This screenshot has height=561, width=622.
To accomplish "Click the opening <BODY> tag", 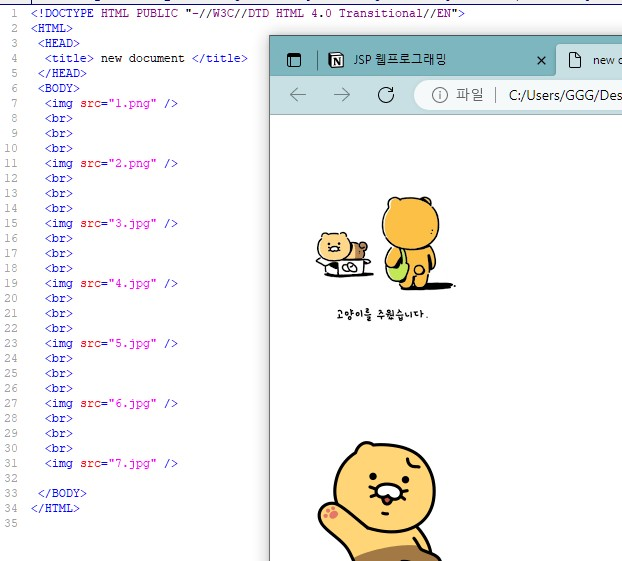I will click(59, 88).
